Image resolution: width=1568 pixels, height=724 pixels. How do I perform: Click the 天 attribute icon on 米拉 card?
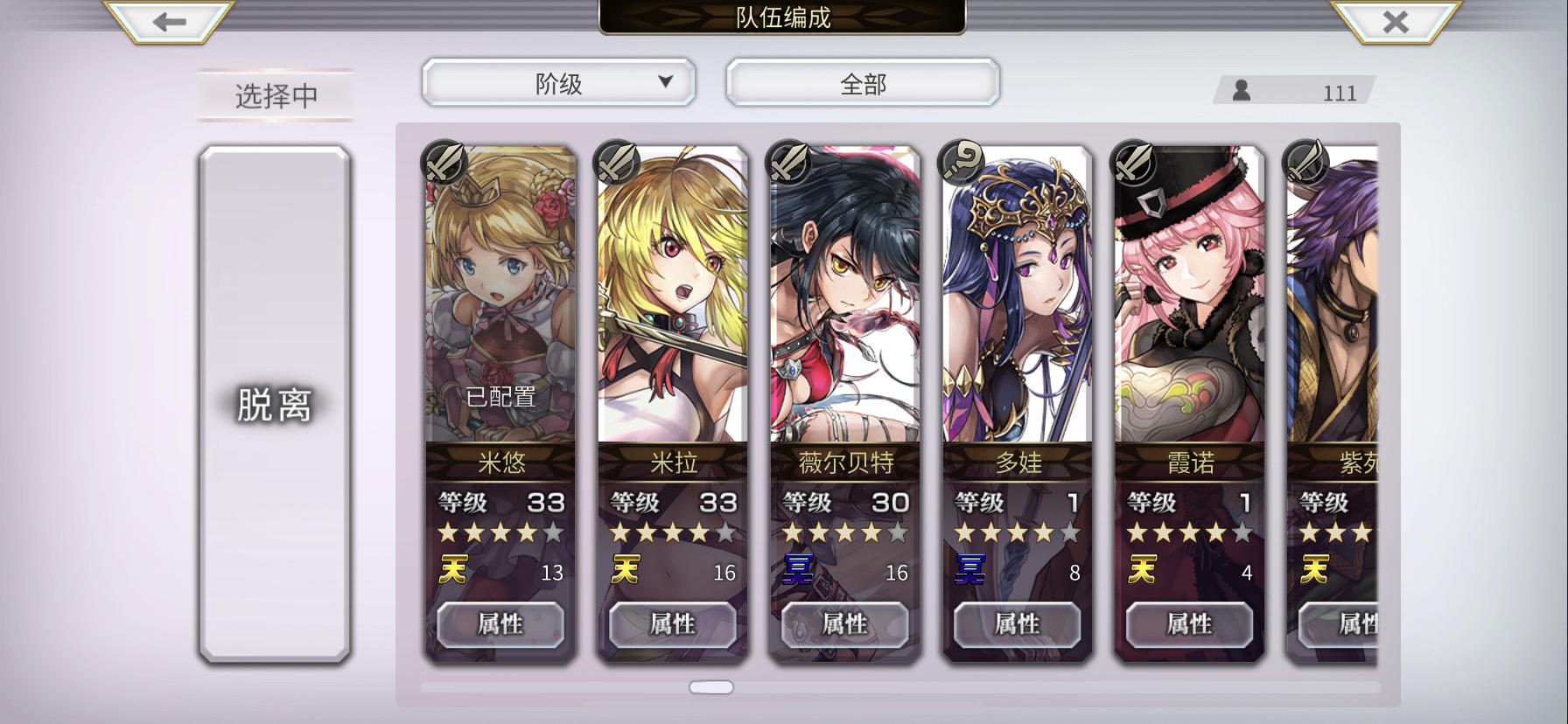pos(625,570)
